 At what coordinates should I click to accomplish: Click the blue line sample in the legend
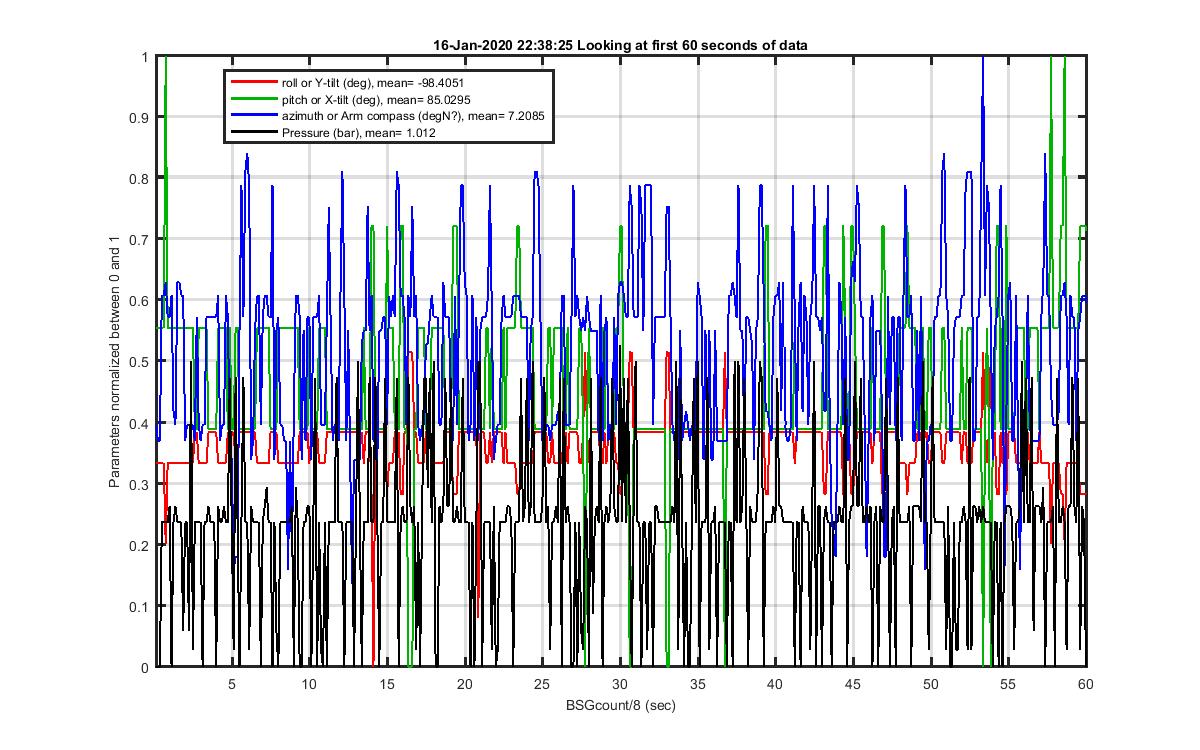point(253,116)
